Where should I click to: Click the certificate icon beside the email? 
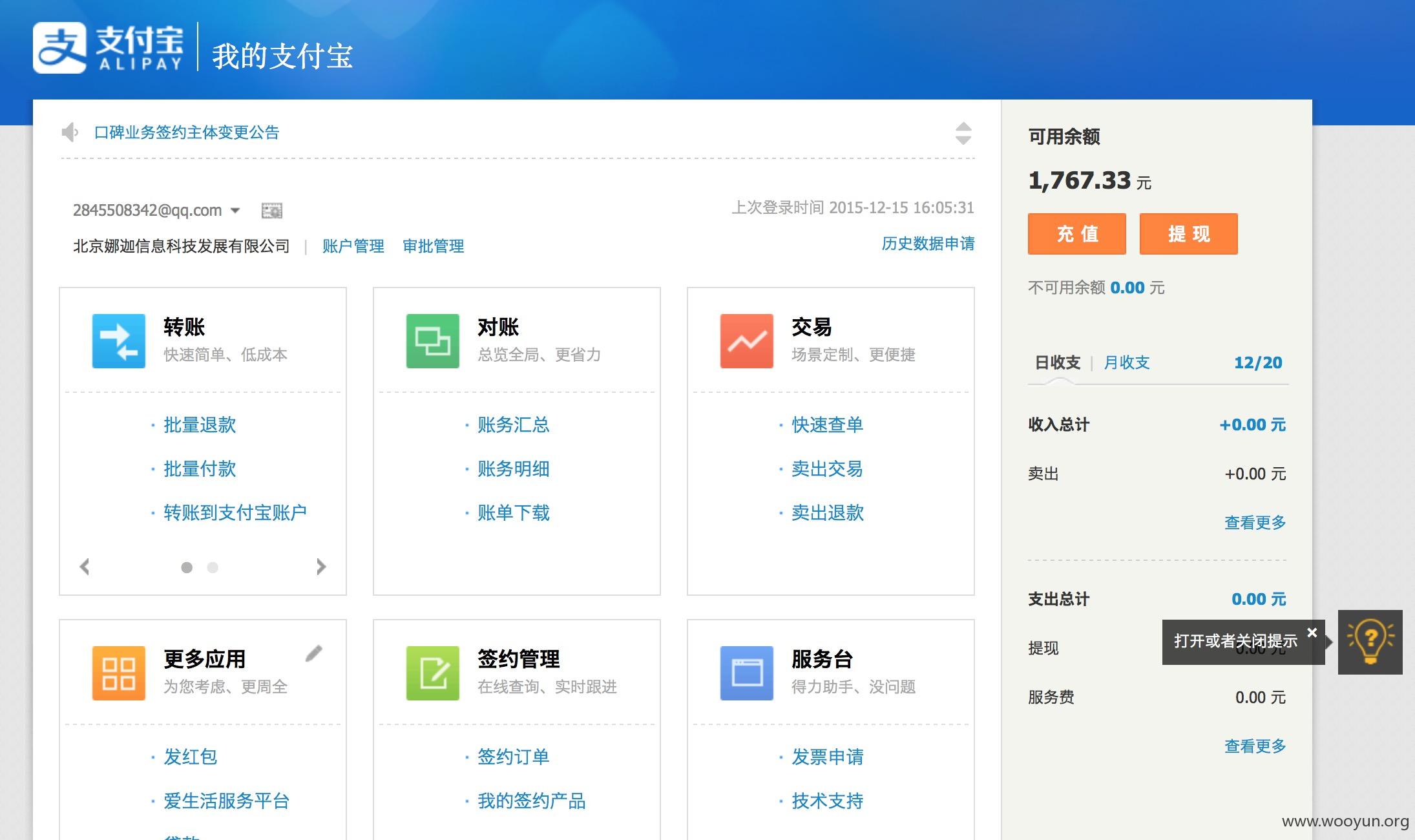point(271,211)
